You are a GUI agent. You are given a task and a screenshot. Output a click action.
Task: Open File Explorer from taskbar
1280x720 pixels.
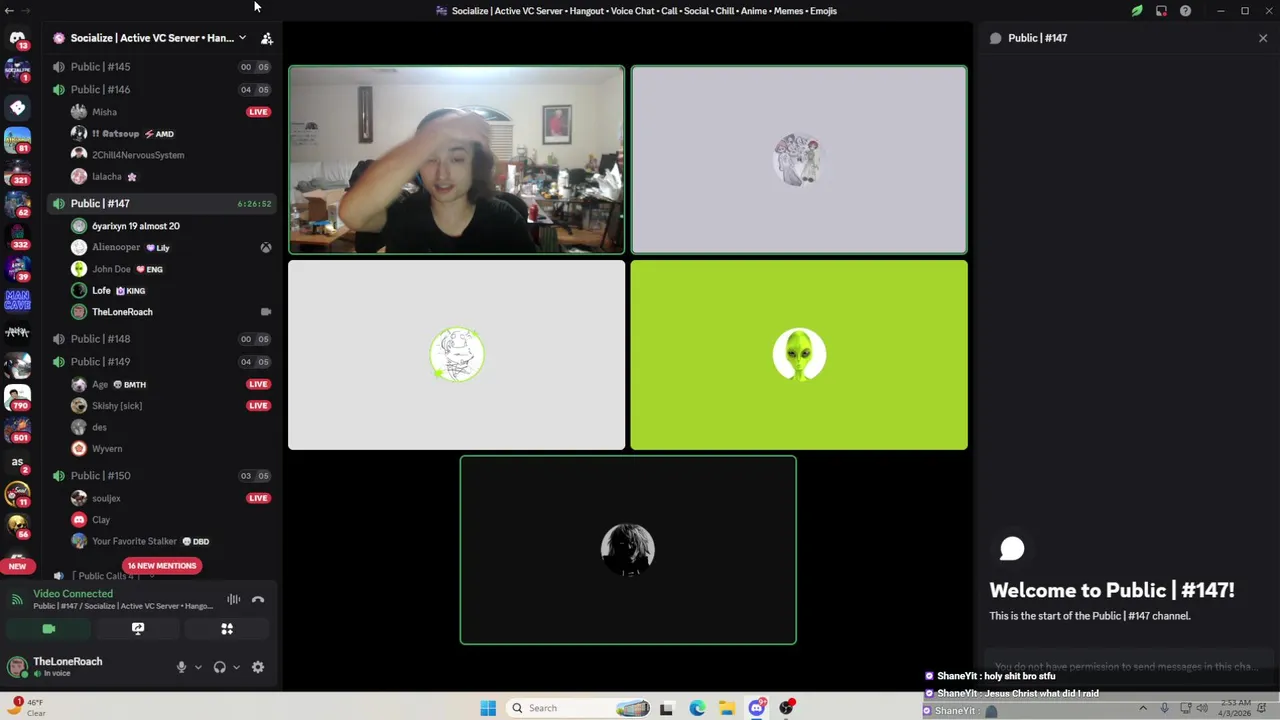pos(727,708)
